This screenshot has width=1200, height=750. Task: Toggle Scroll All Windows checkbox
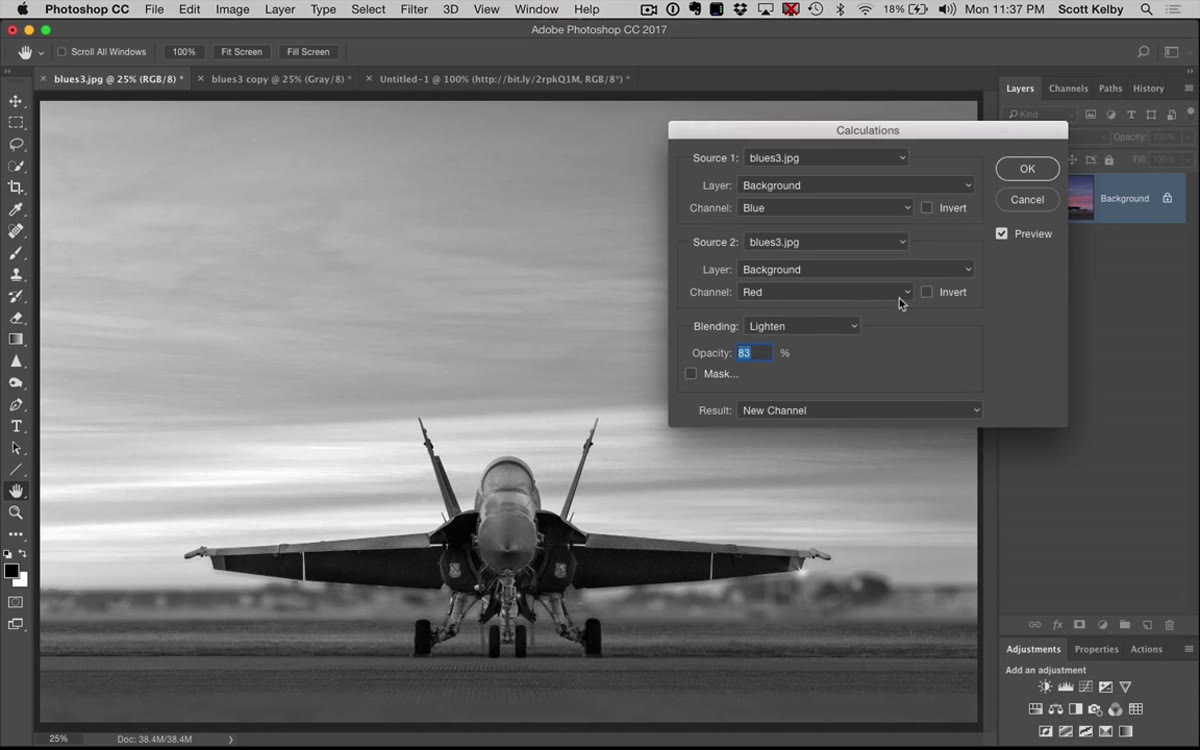click(x=61, y=52)
